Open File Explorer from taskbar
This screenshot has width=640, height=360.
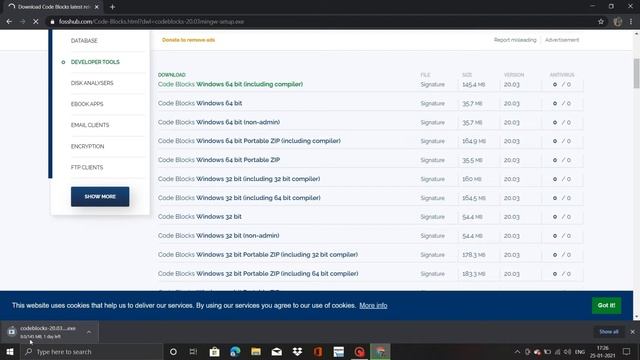256,352
